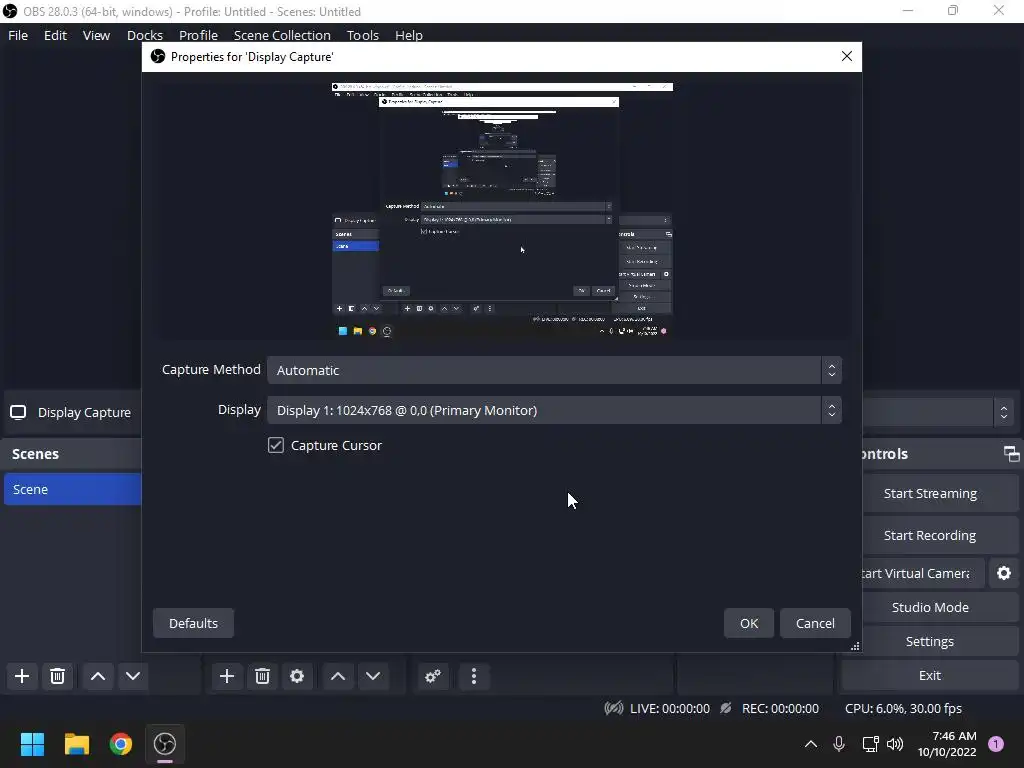Image resolution: width=1024 pixels, height=768 pixels.
Task: Click the OBS logo in the dialog title
Action: [x=157, y=56]
